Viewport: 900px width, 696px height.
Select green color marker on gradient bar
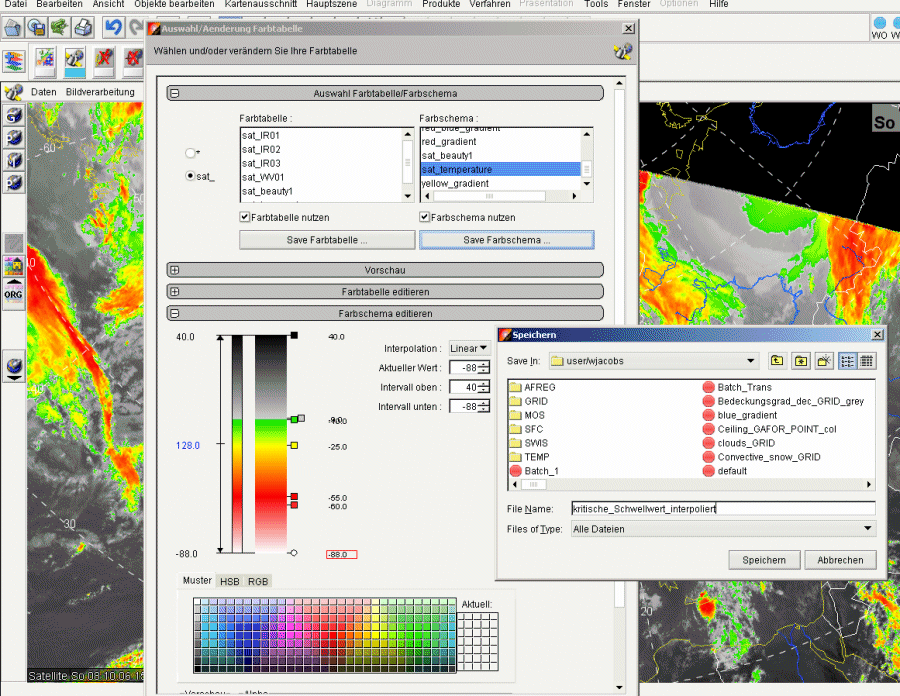[x=294, y=419]
